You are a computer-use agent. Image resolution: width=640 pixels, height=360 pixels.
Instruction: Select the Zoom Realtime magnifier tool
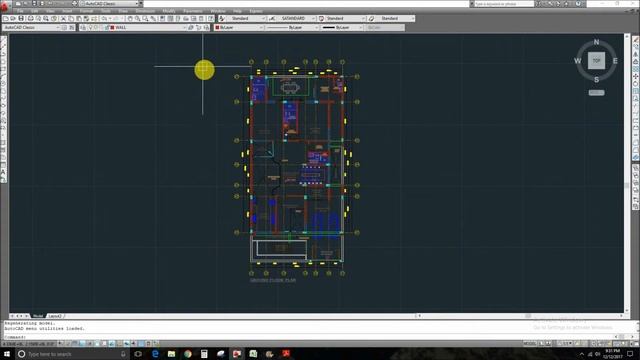pyautogui.click(x=138, y=18)
